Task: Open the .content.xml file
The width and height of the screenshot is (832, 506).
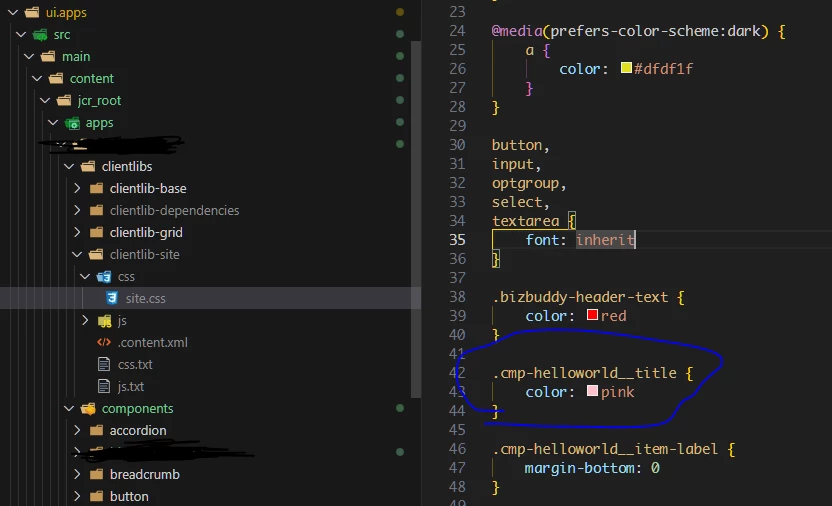Action: pyautogui.click(x=153, y=342)
